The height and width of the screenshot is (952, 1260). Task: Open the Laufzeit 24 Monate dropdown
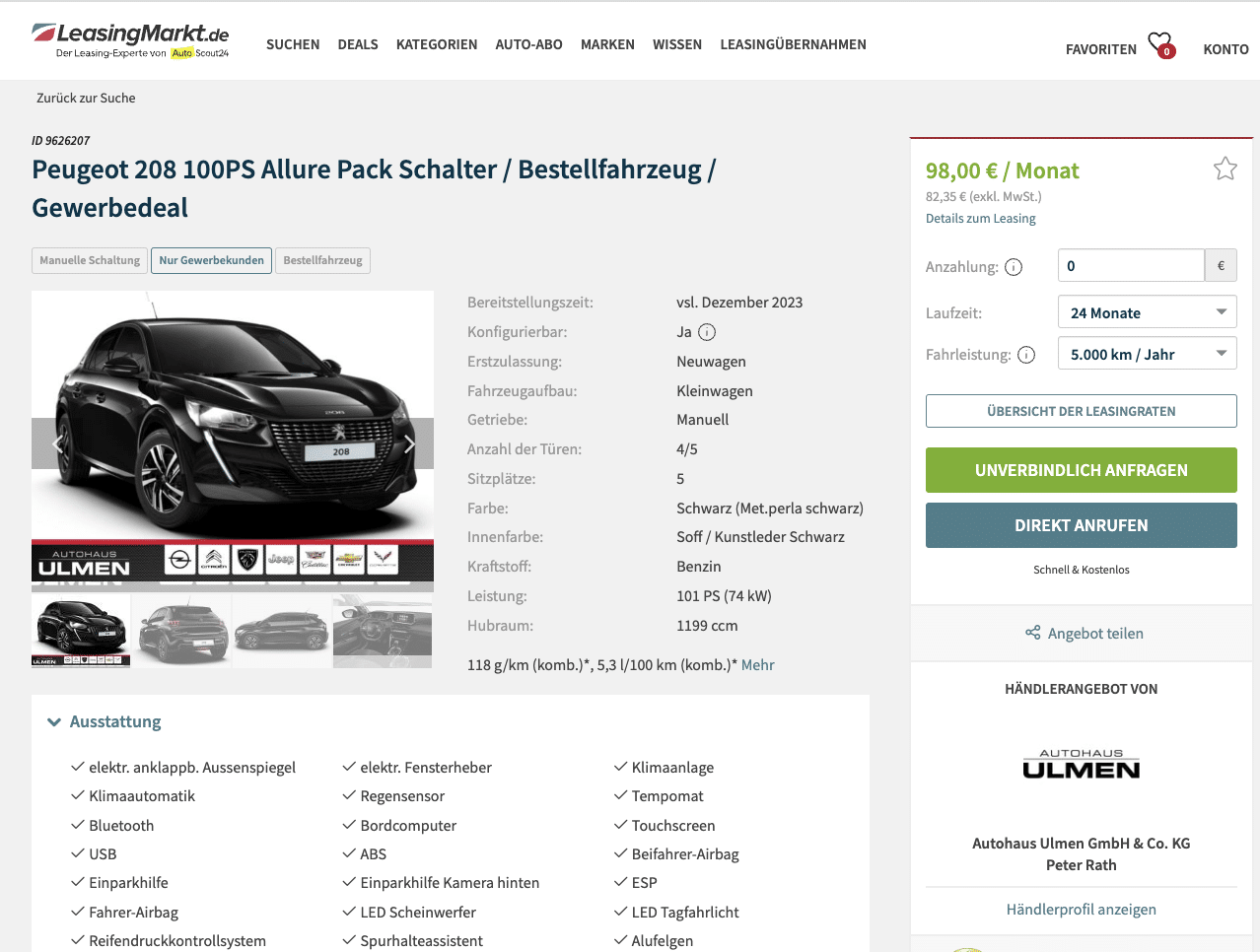pos(1147,312)
